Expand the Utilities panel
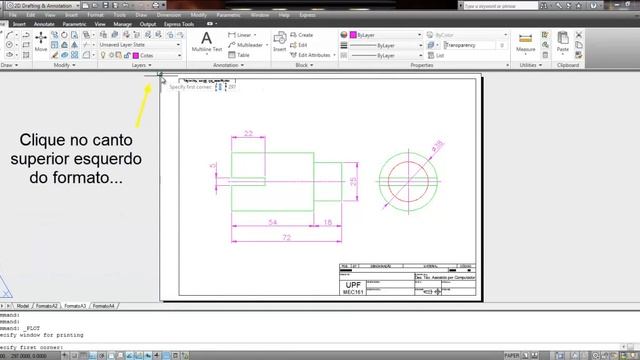 531,65
